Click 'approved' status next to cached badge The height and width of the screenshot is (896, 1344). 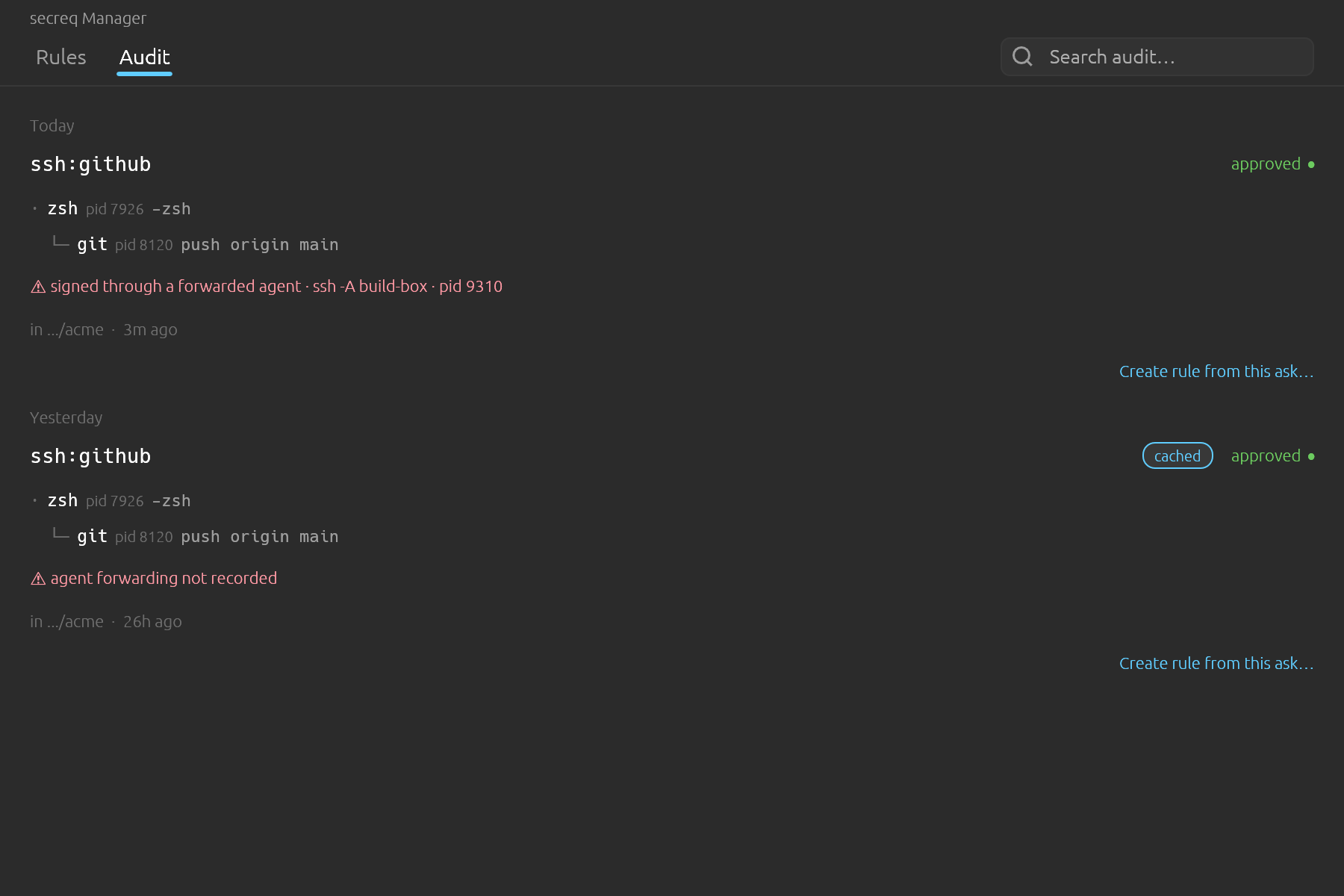1272,456
